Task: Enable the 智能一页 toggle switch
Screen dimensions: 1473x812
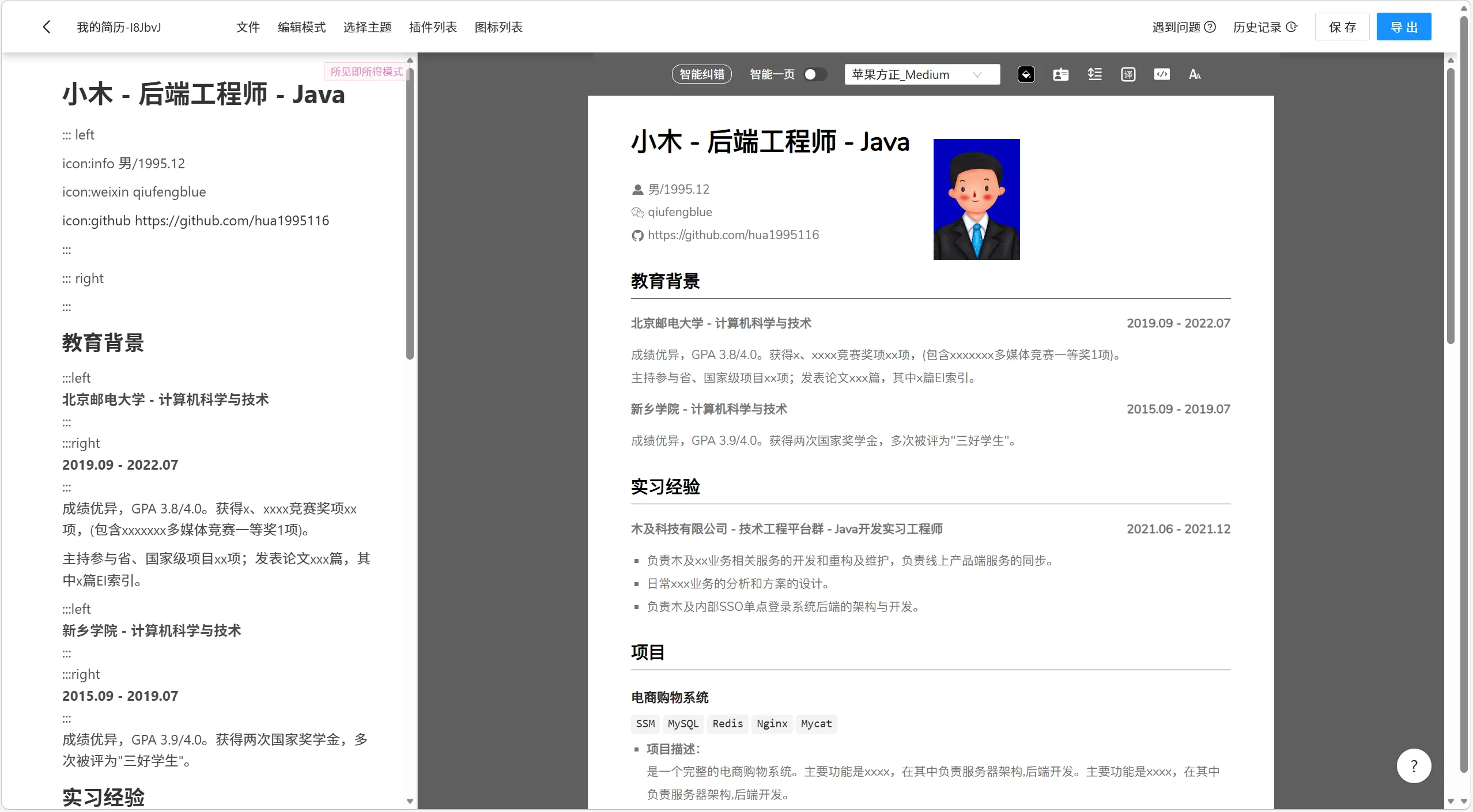Action: point(815,74)
